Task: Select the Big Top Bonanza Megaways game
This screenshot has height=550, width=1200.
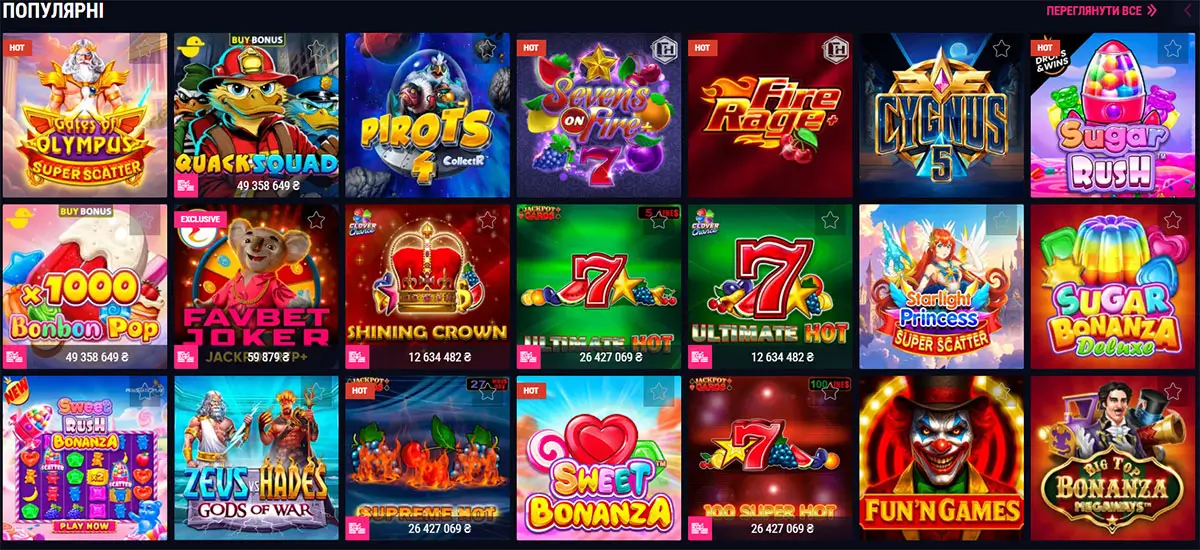Action: 1113,458
